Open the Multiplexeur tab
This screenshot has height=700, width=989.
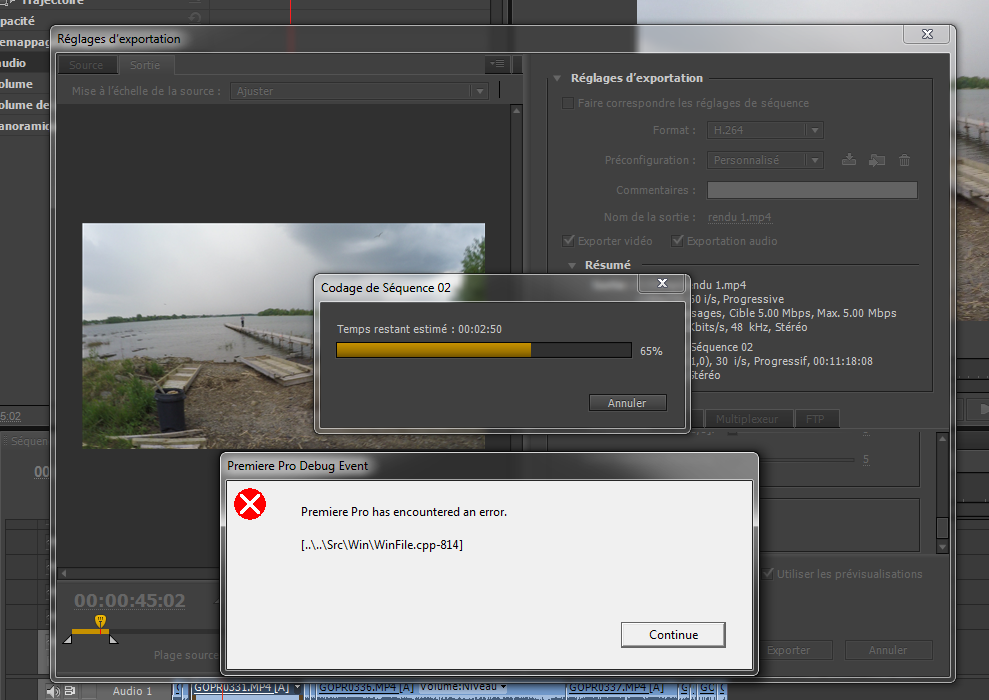click(747, 419)
